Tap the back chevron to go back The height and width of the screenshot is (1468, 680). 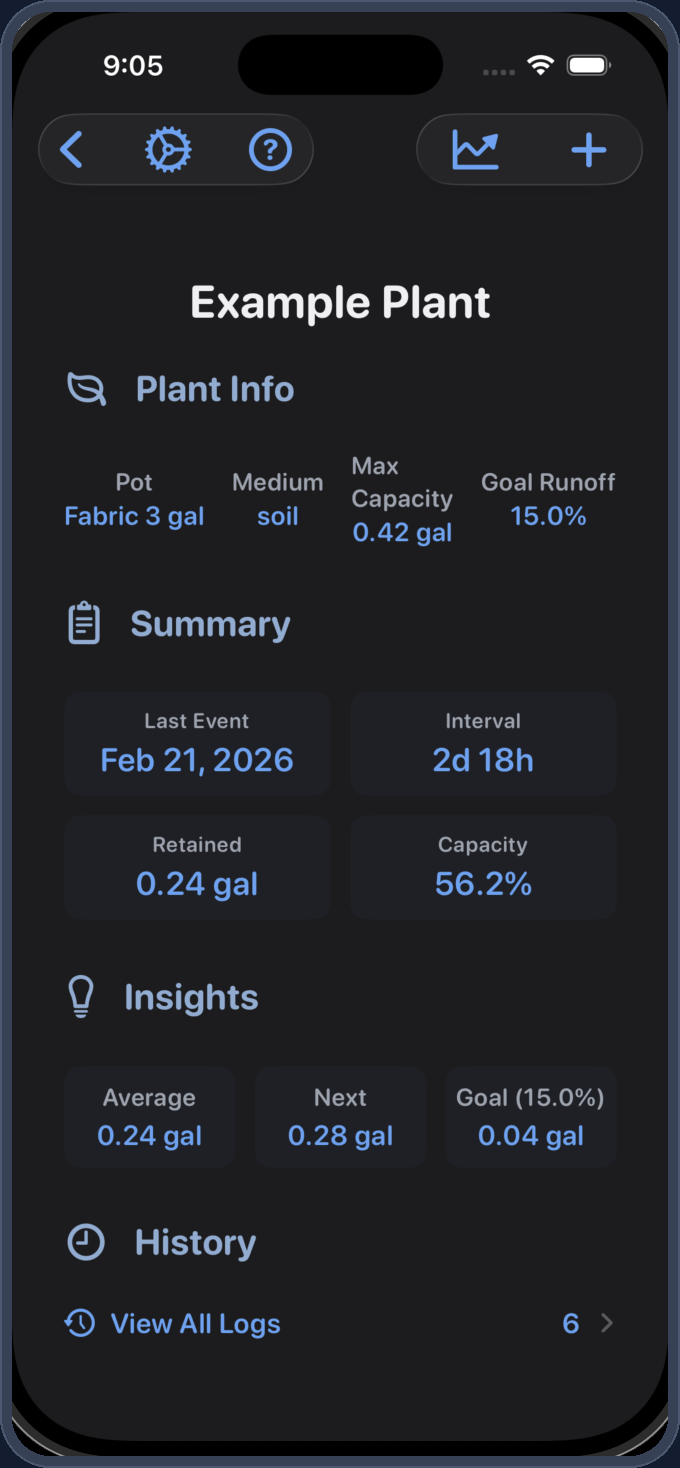(70, 149)
